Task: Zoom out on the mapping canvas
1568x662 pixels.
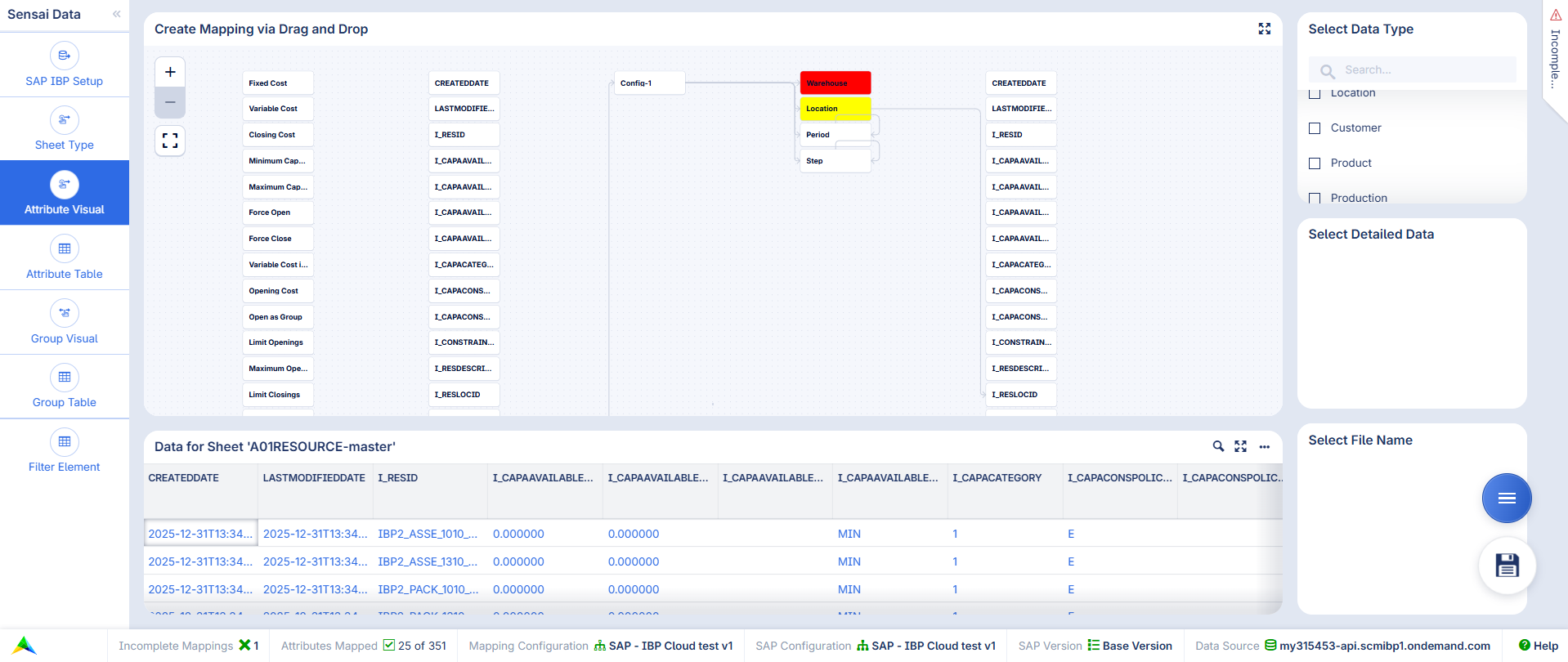Action: [170, 102]
